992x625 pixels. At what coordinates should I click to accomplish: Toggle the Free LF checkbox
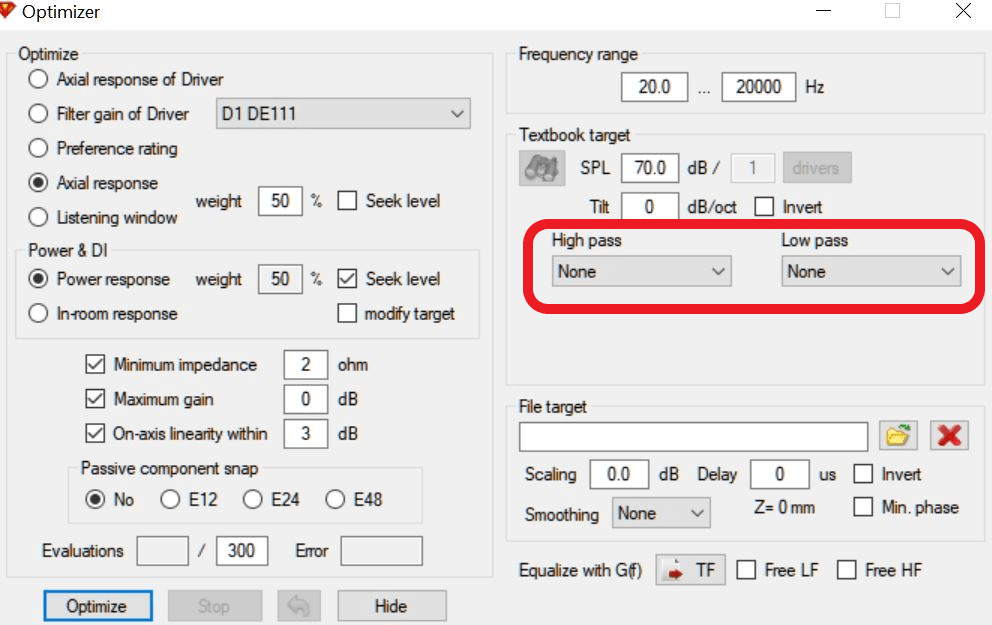click(x=746, y=570)
